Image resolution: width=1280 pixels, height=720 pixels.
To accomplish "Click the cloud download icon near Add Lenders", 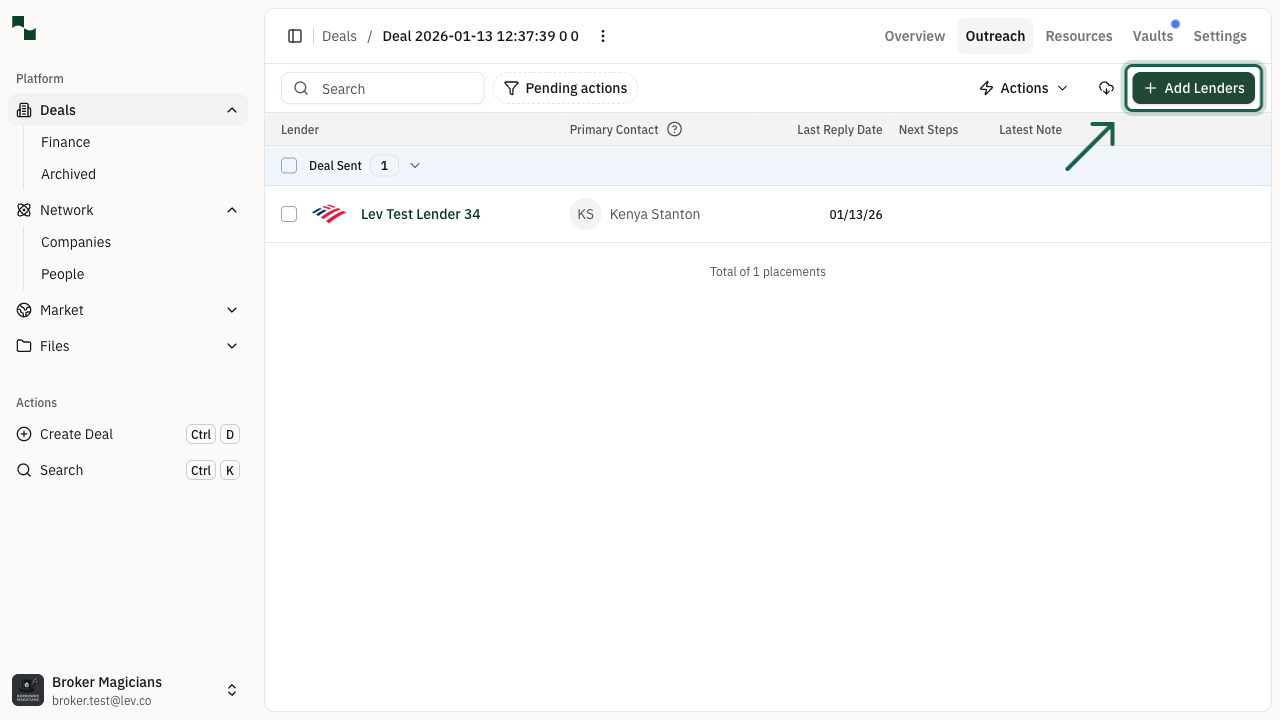I will tap(1106, 88).
